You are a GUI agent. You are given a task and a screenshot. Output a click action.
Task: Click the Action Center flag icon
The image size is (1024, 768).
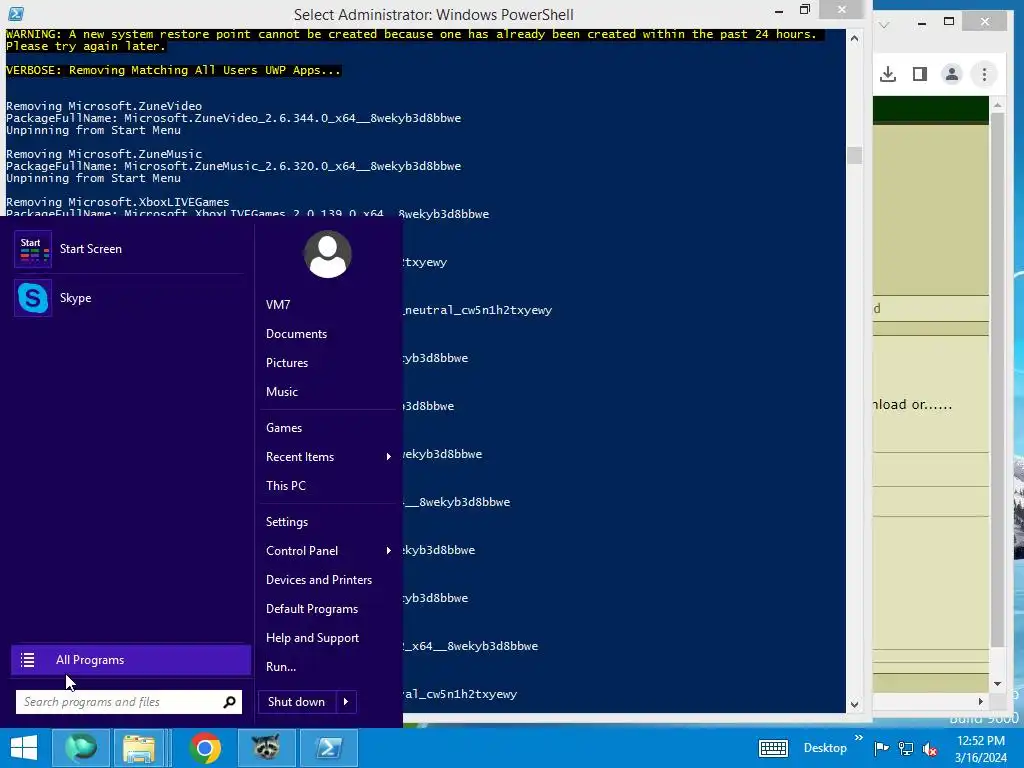click(881, 748)
